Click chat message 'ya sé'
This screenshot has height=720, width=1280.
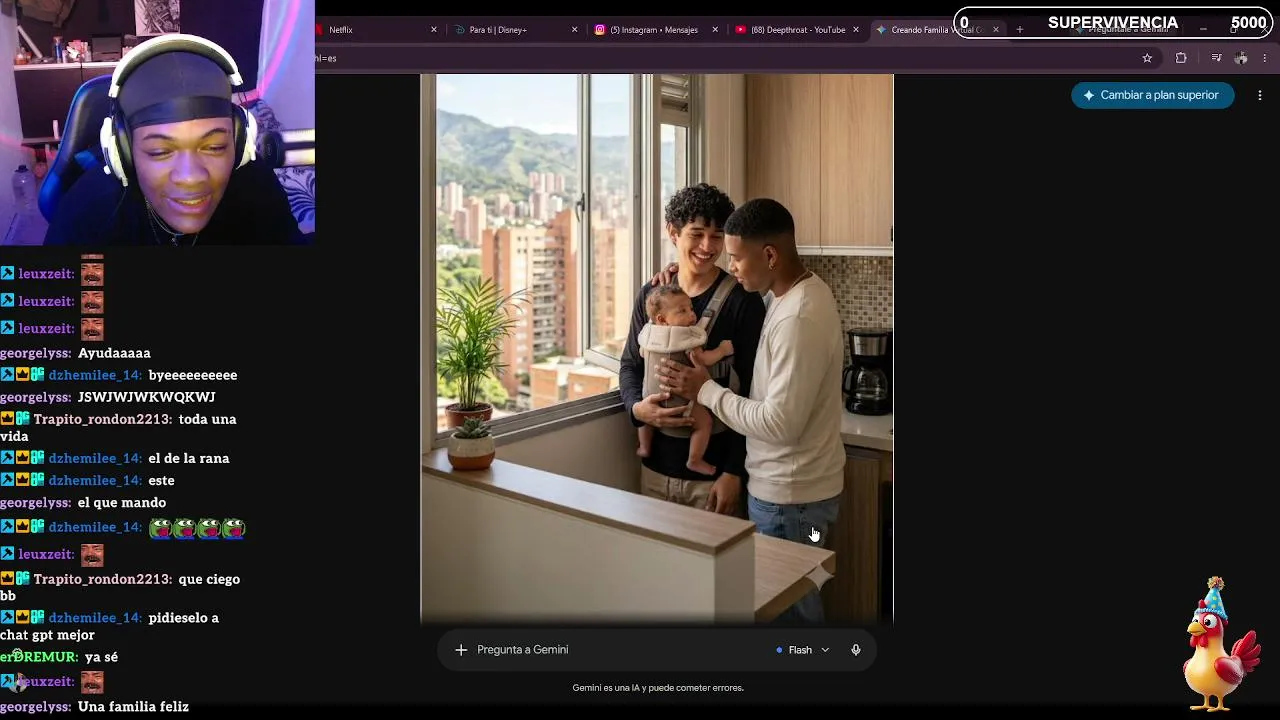(x=101, y=657)
